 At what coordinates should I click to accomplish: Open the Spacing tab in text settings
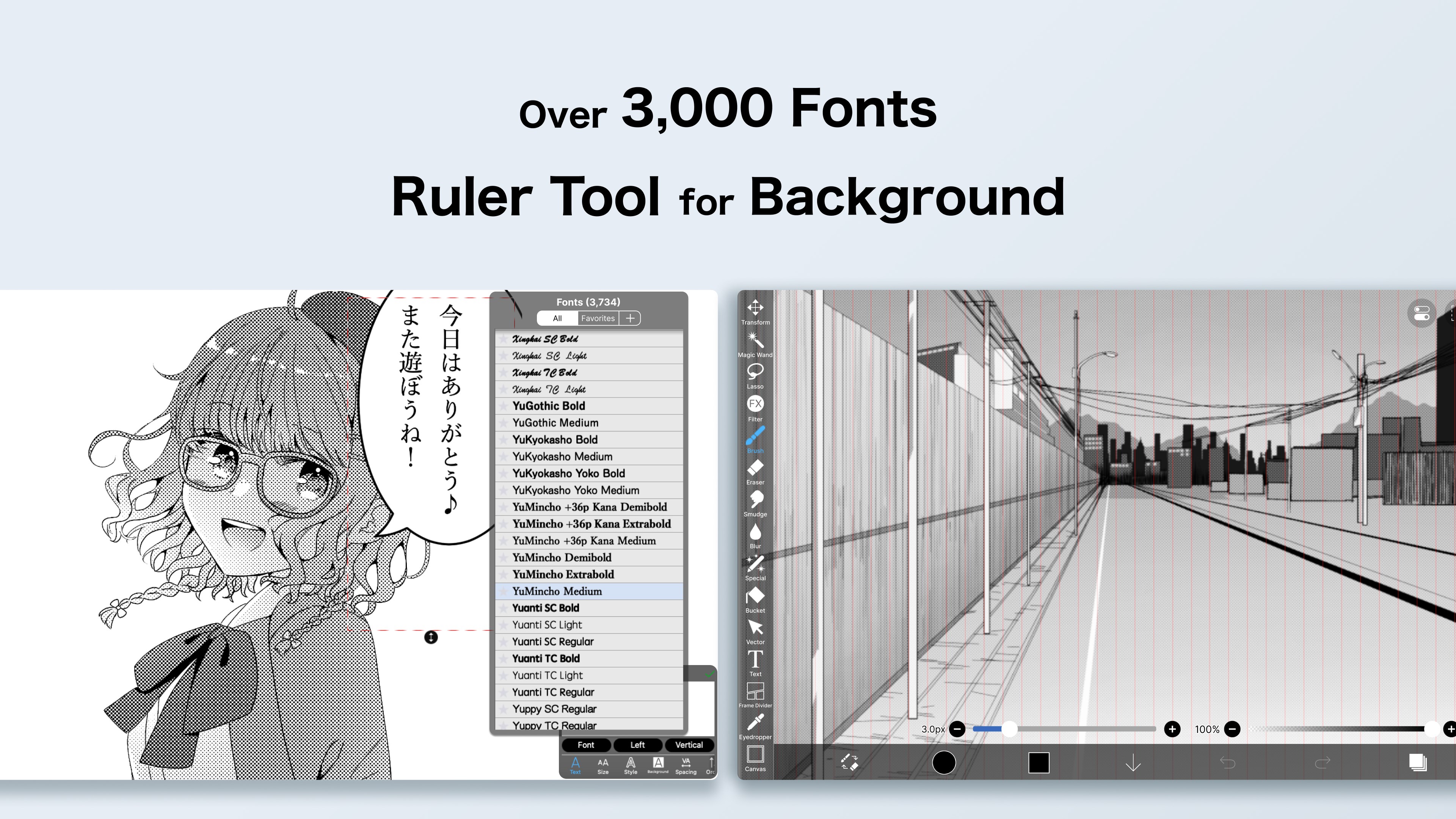coord(685,766)
